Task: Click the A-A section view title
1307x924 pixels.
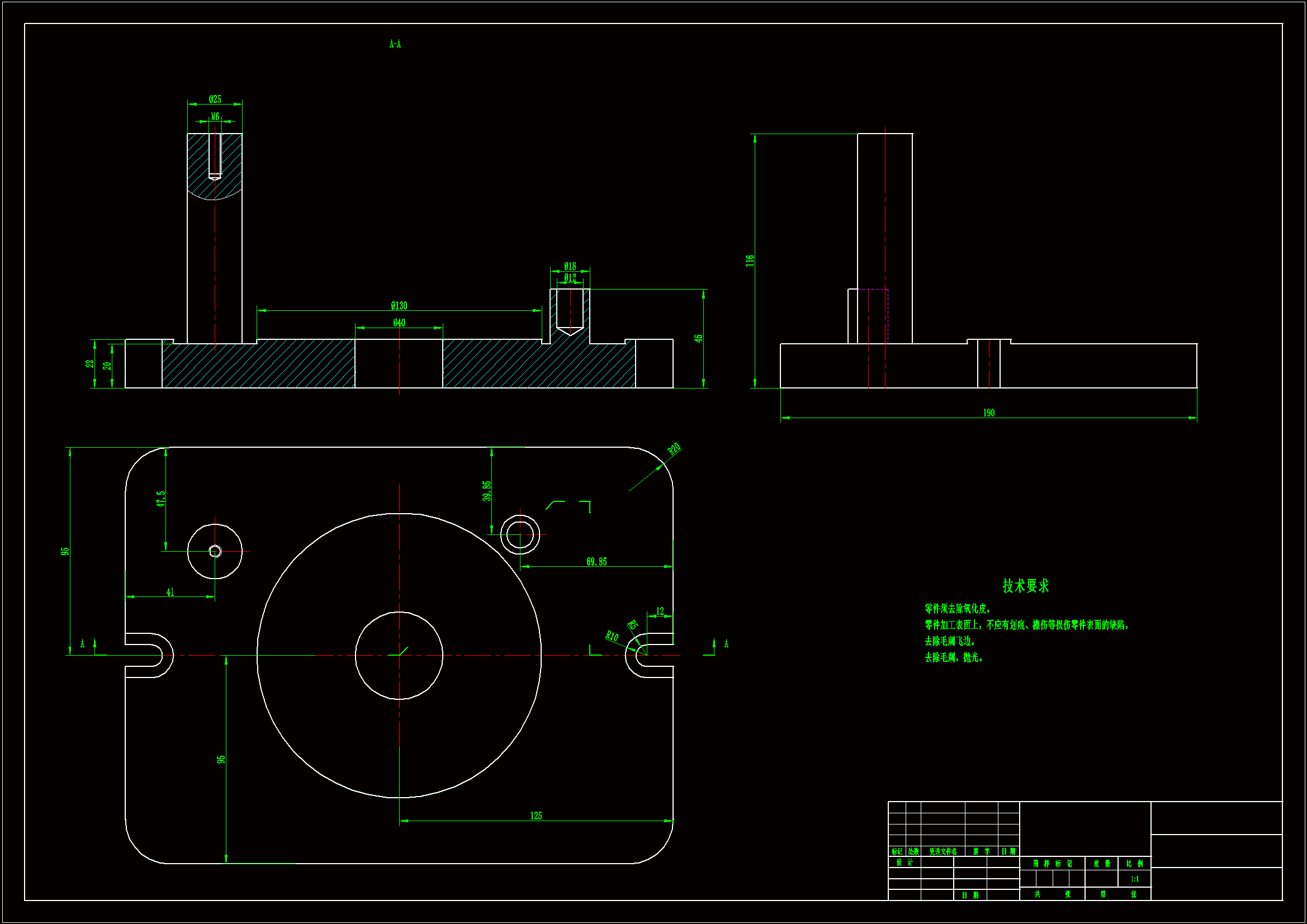Action: coord(395,44)
